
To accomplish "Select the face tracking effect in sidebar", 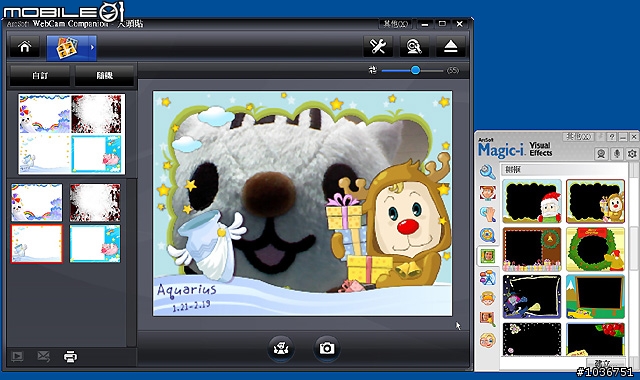I will pyautogui.click(x=487, y=193).
